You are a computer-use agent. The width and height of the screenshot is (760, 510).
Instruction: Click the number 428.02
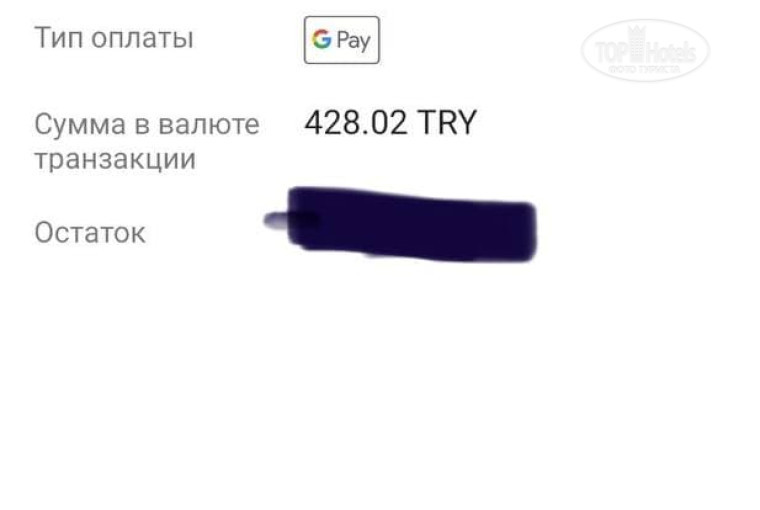[356, 122]
